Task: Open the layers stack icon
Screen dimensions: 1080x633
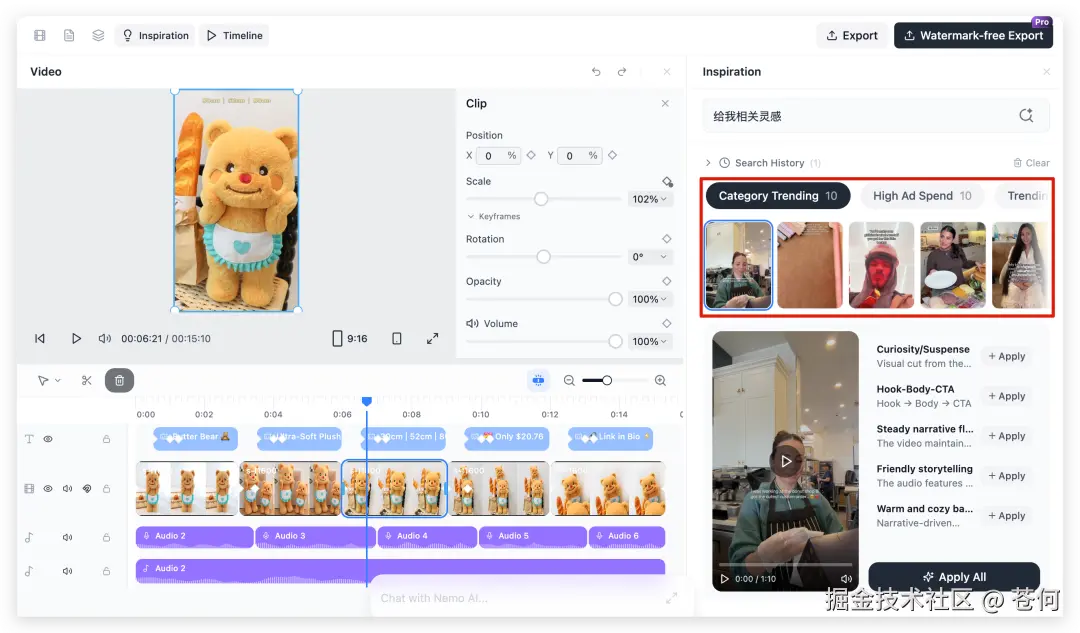Action: point(98,35)
